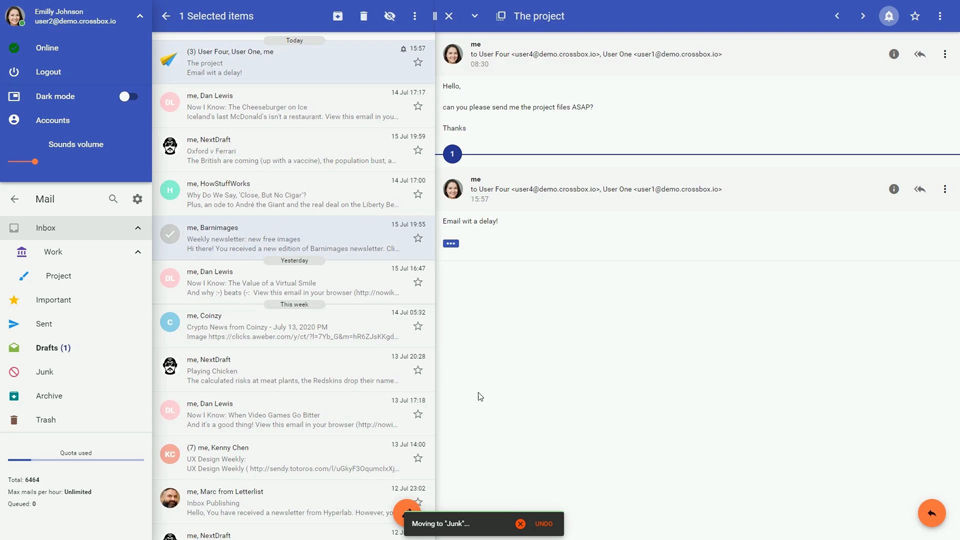Expand the quoted text ellipsis button

pos(451,243)
